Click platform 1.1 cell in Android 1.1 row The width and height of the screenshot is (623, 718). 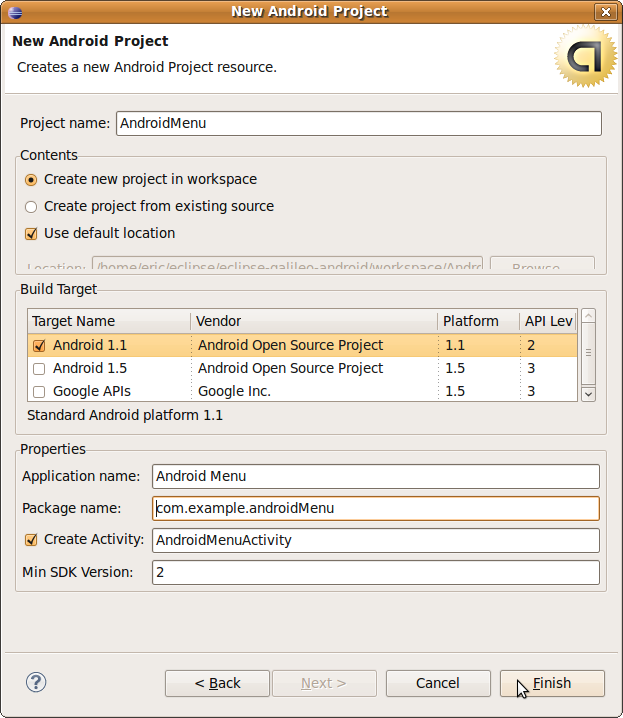coord(479,345)
